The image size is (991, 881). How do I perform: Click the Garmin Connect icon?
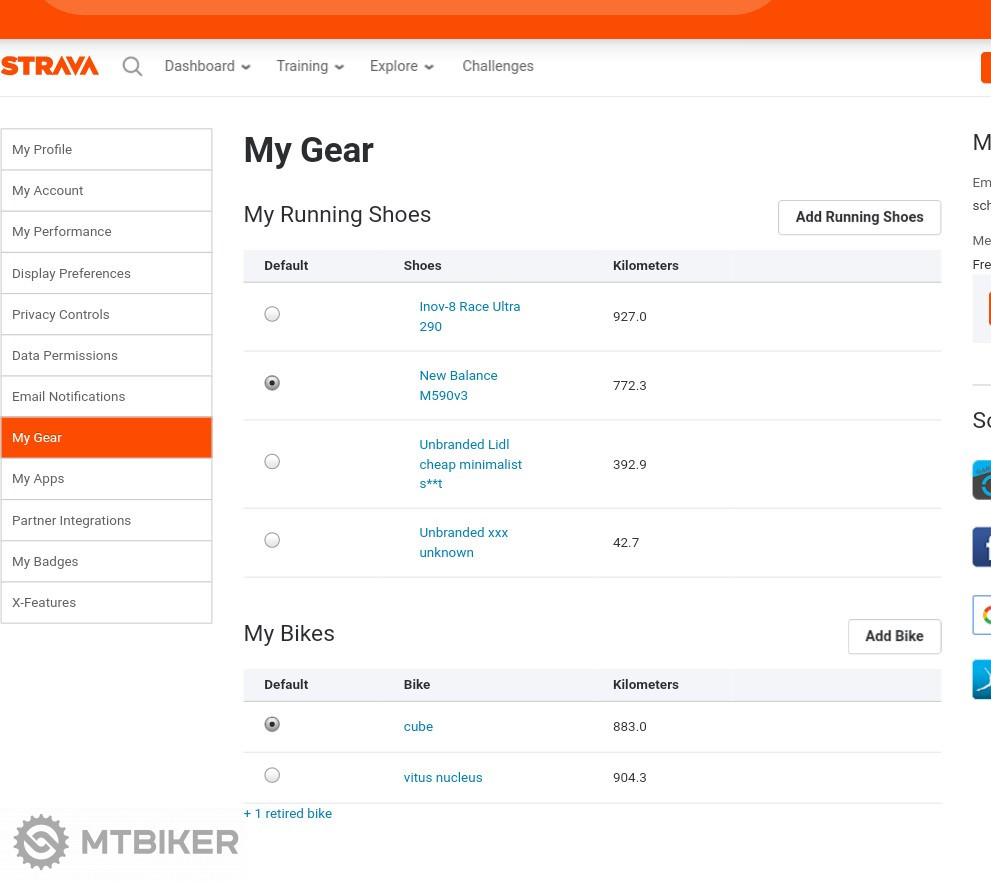coord(982,480)
